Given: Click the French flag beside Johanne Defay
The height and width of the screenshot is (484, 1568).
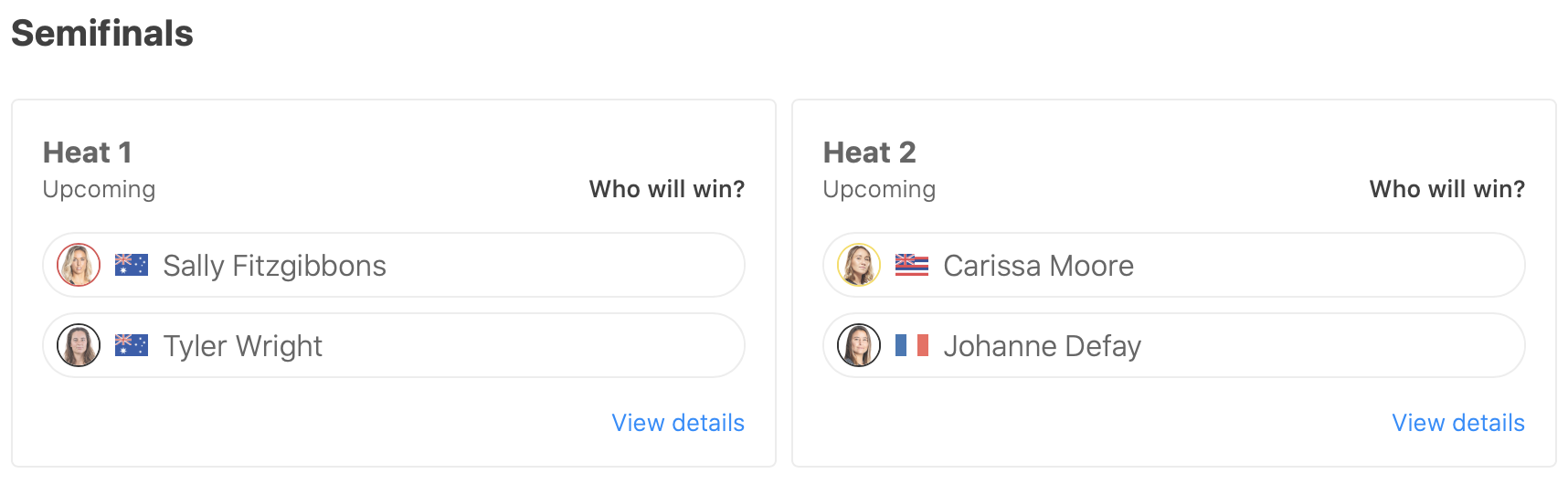Looking at the screenshot, I should click(912, 345).
